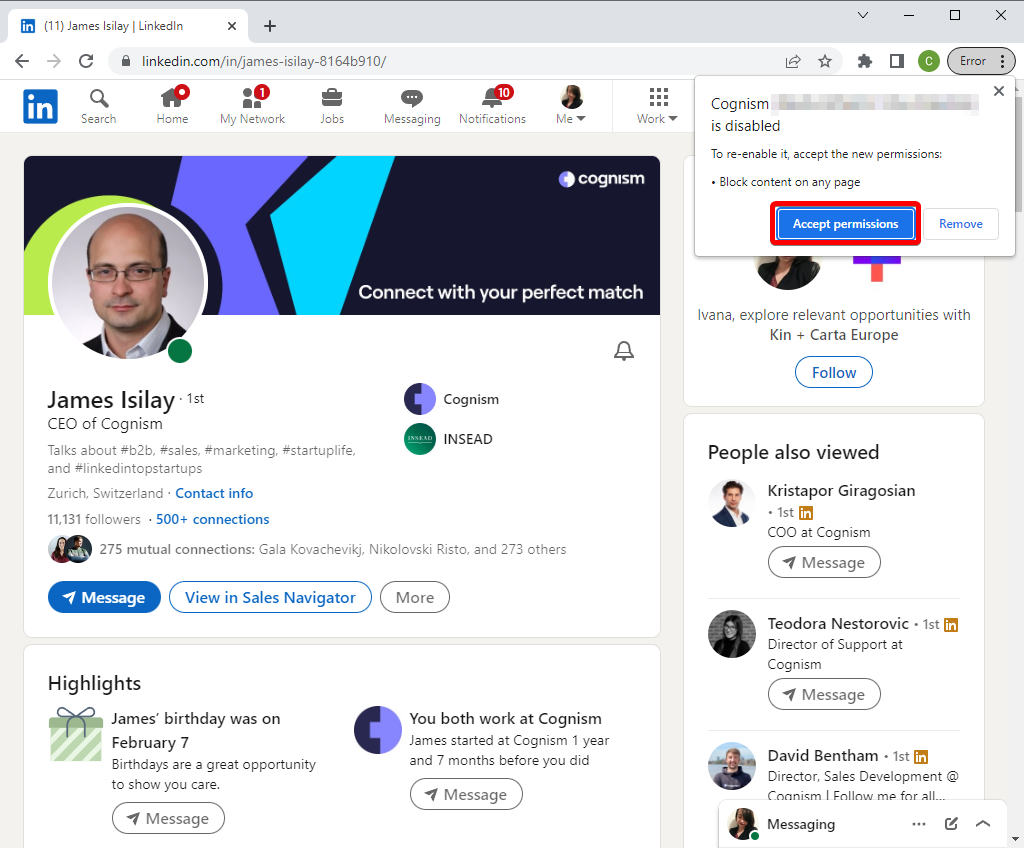This screenshot has width=1024, height=848.
Task: Open James Isilay's profile photo
Action: pos(128,282)
